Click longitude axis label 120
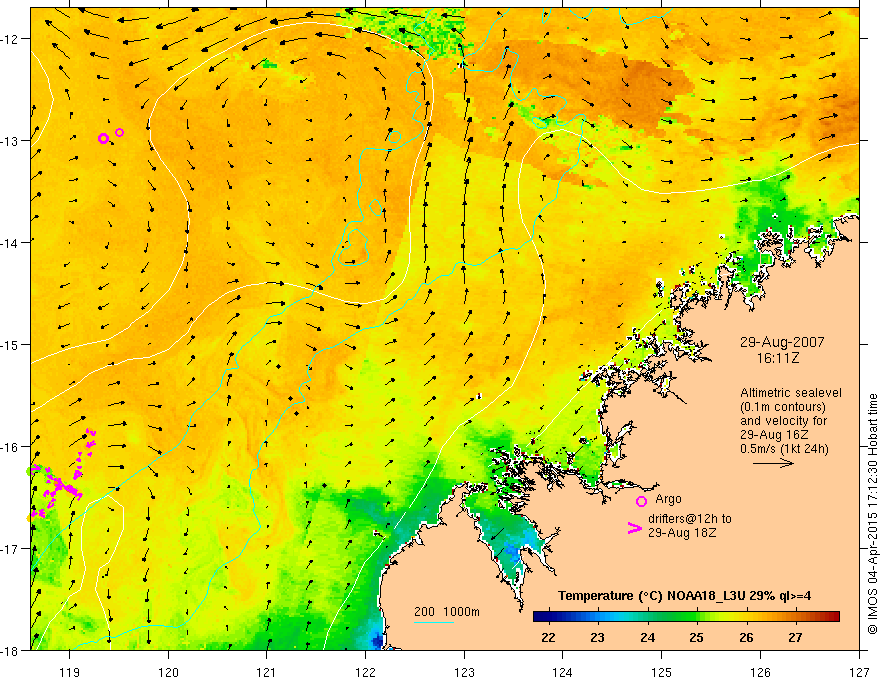Viewport: 880px width, 680px height. 168,671
